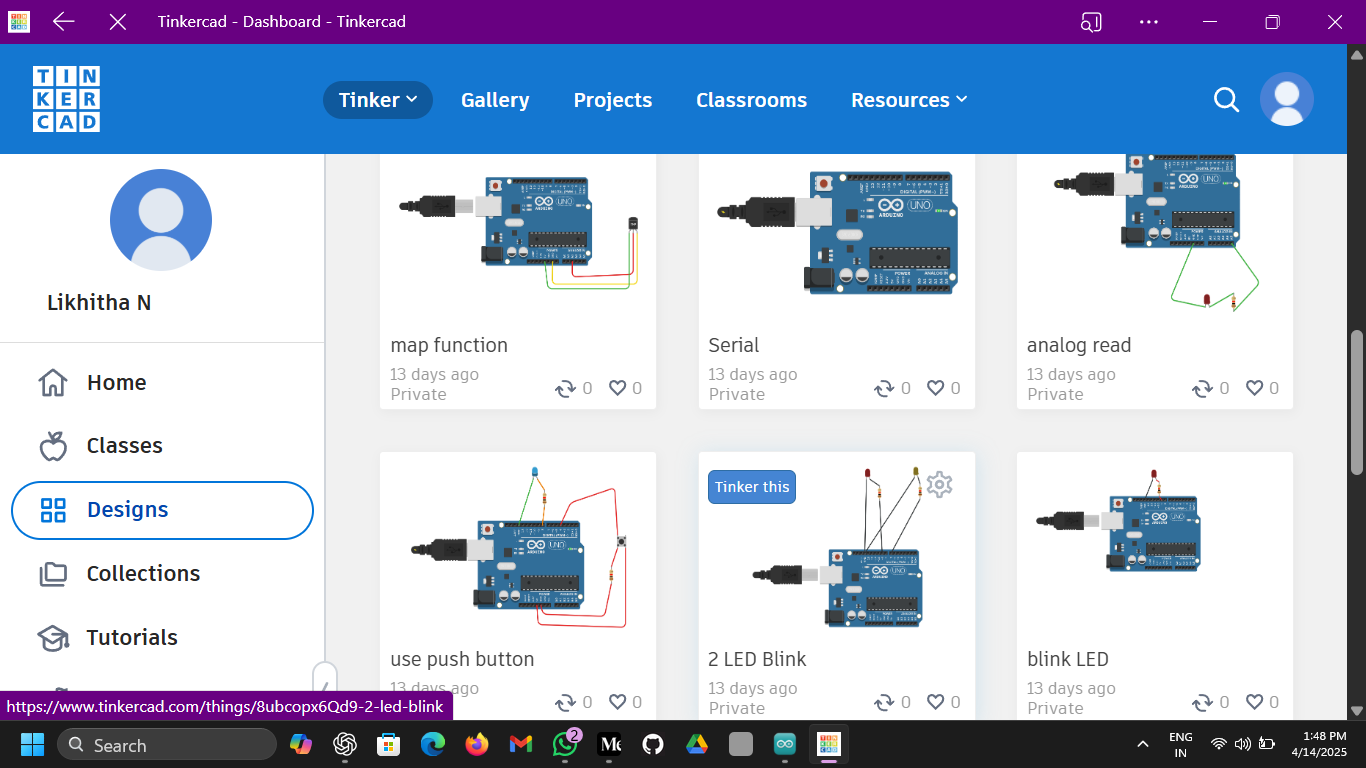
Task: Open the Serial design title
Action: (x=734, y=345)
